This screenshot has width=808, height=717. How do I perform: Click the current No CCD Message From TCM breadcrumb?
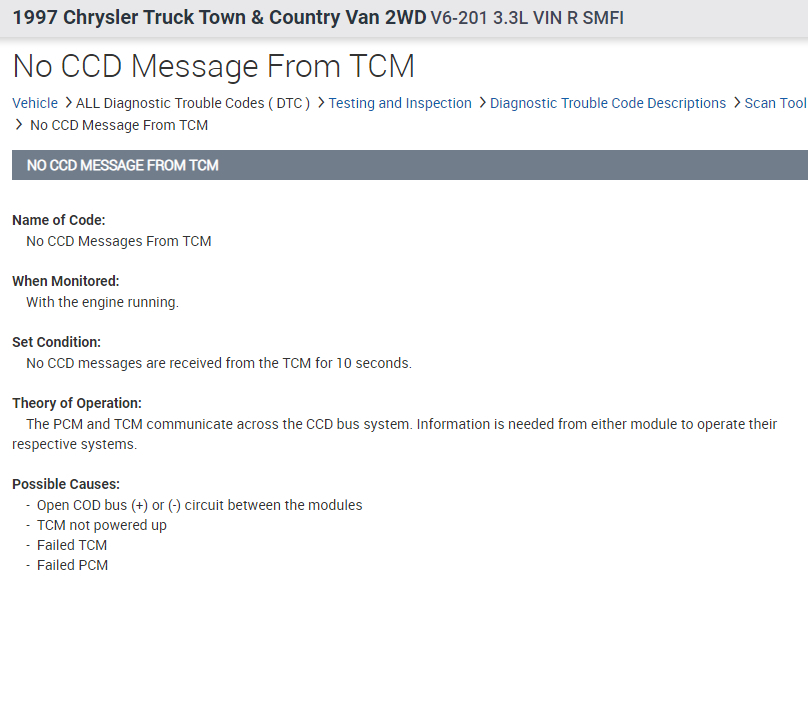click(119, 125)
